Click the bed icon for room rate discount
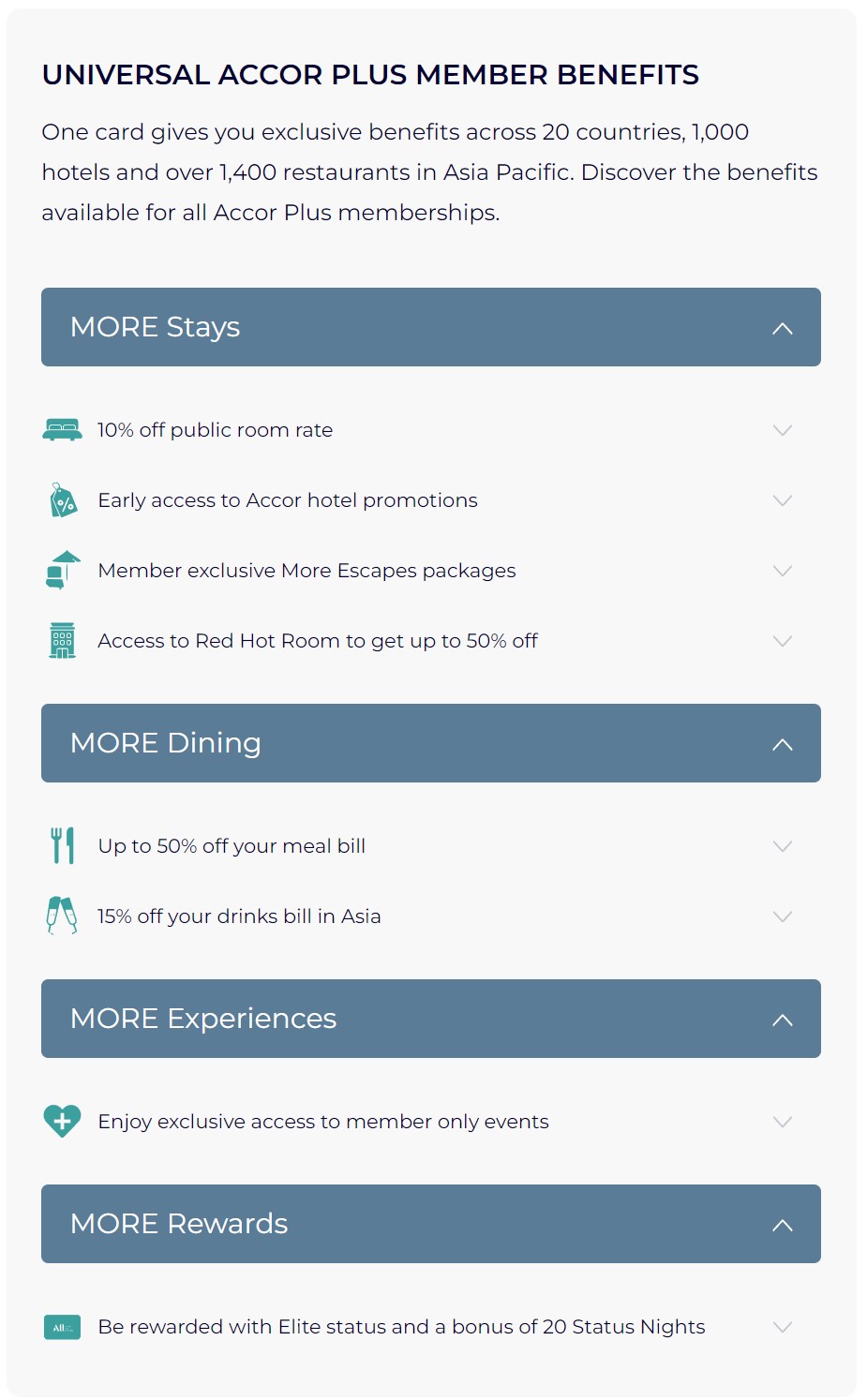The image size is (867, 1400). pos(62,430)
